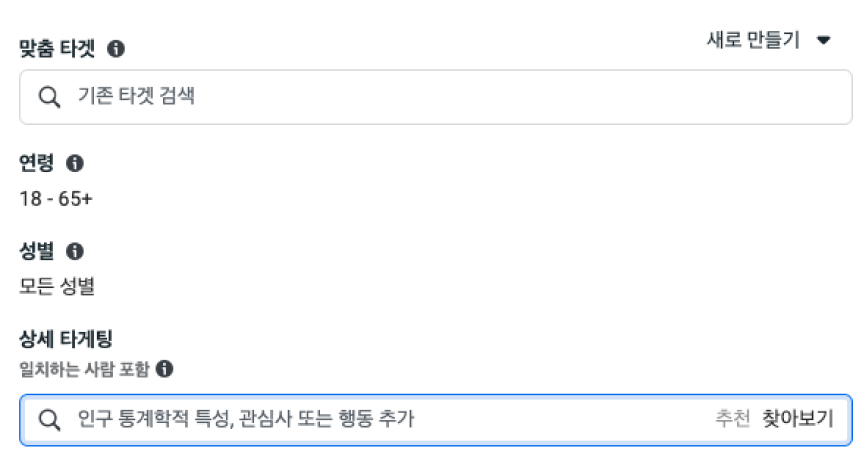Click the info icon beside 맞춤 타겟
This screenshot has width=868, height=465.
pyautogui.click(x=116, y=48)
